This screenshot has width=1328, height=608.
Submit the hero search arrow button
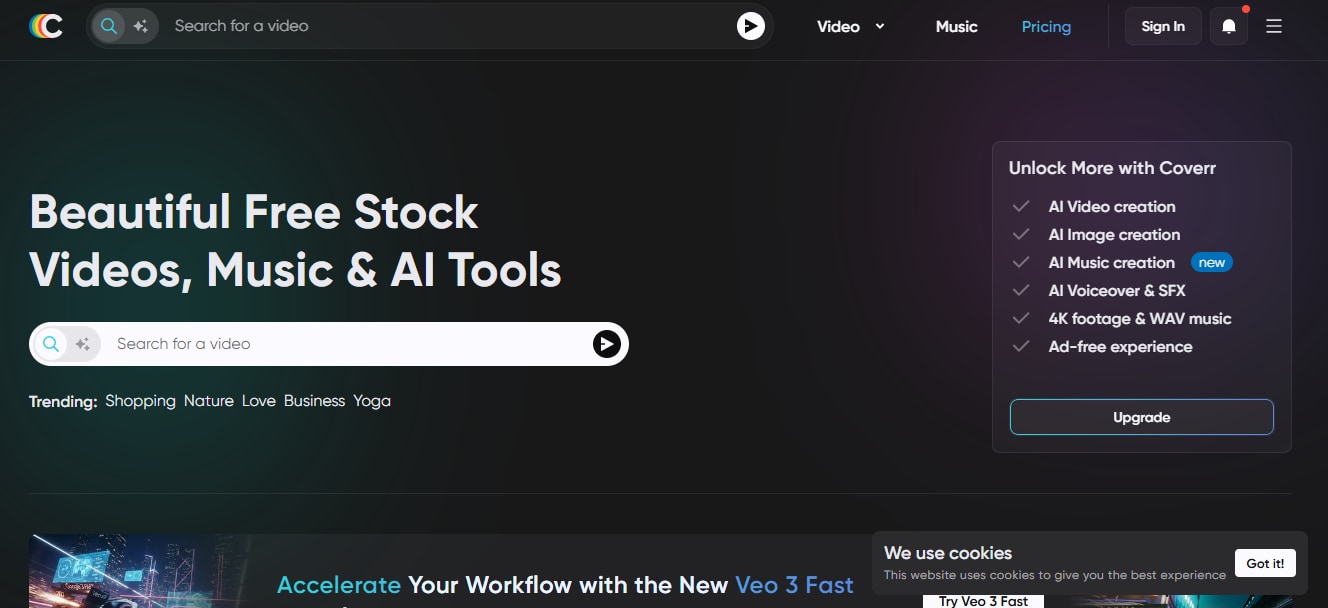point(606,344)
